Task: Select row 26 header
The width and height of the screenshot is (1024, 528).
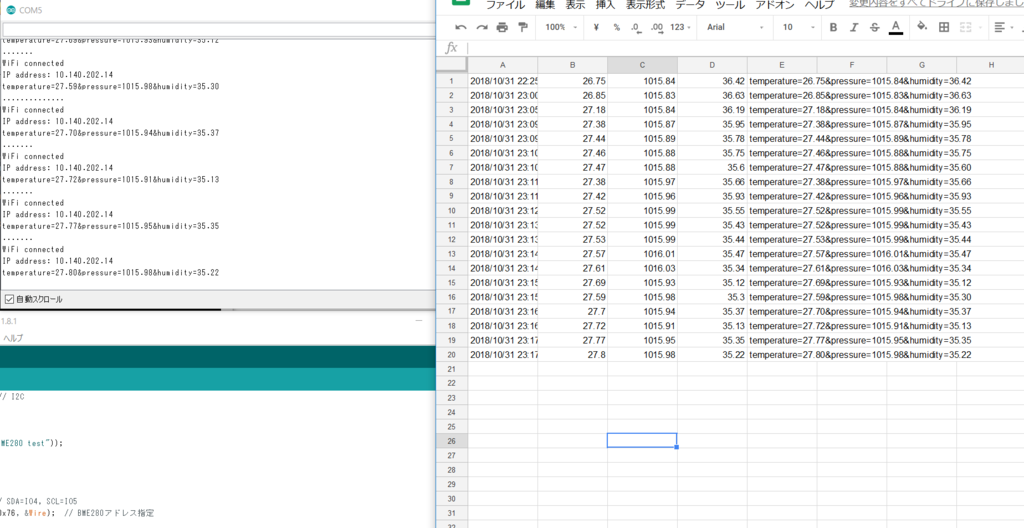Action: [x=451, y=440]
